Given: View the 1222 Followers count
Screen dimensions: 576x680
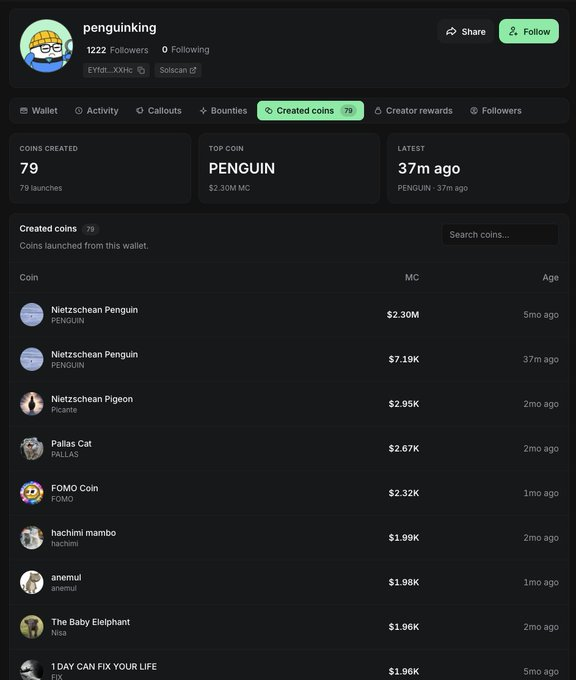Looking at the screenshot, I should 118,50.
